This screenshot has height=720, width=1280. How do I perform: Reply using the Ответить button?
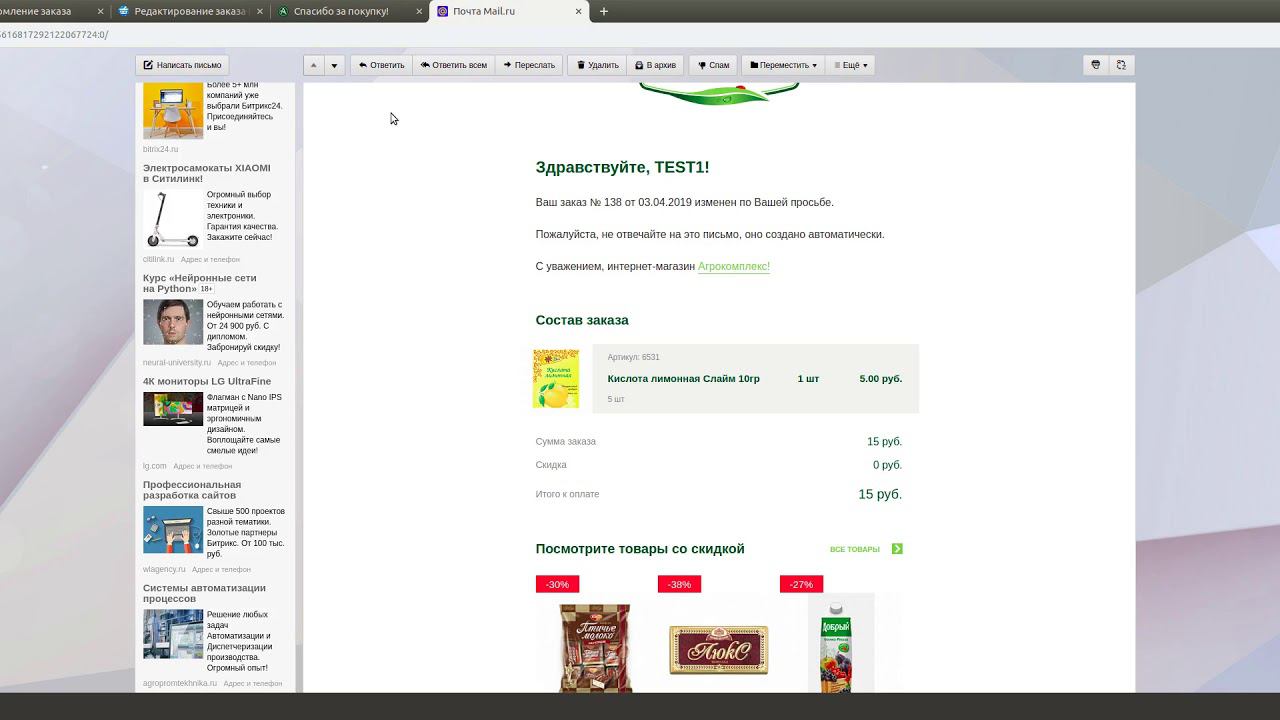(381, 65)
